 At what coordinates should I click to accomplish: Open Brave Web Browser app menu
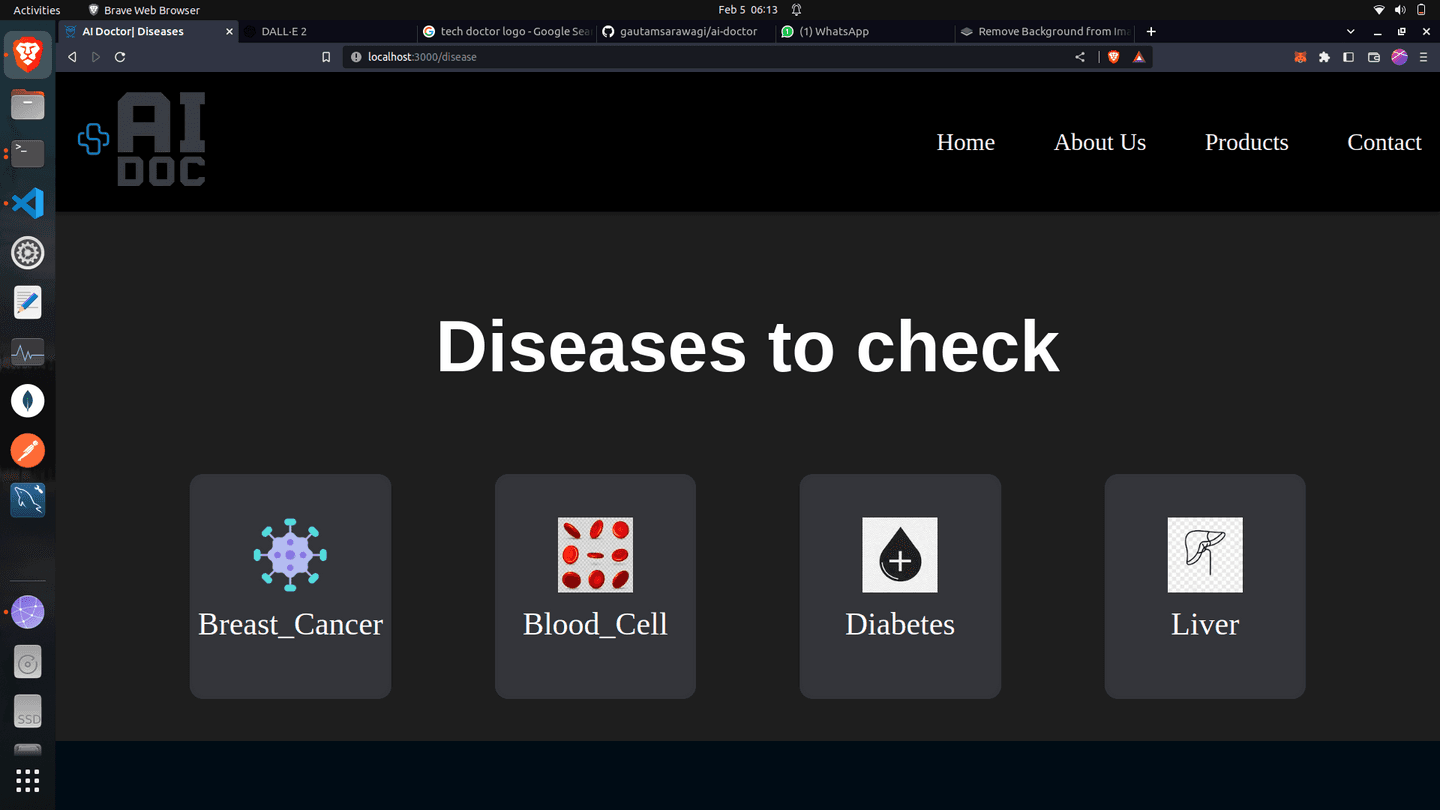coord(144,10)
